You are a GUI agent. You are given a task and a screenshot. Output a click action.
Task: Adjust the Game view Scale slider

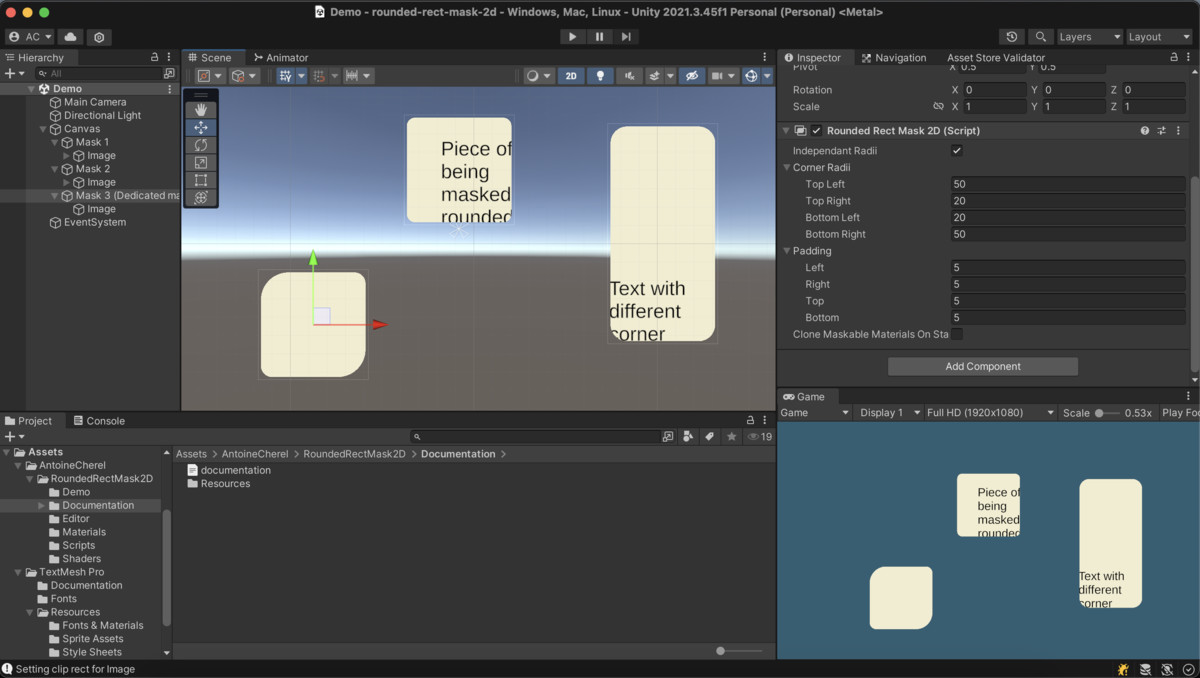1105,413
